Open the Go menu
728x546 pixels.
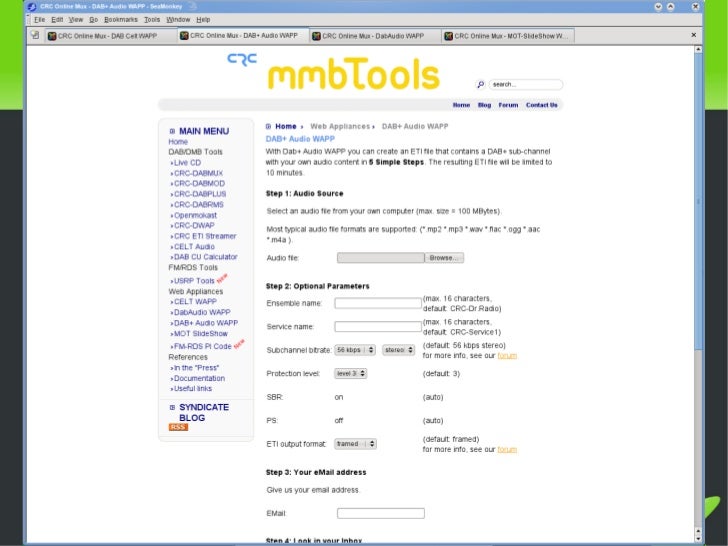coord(93,20)
